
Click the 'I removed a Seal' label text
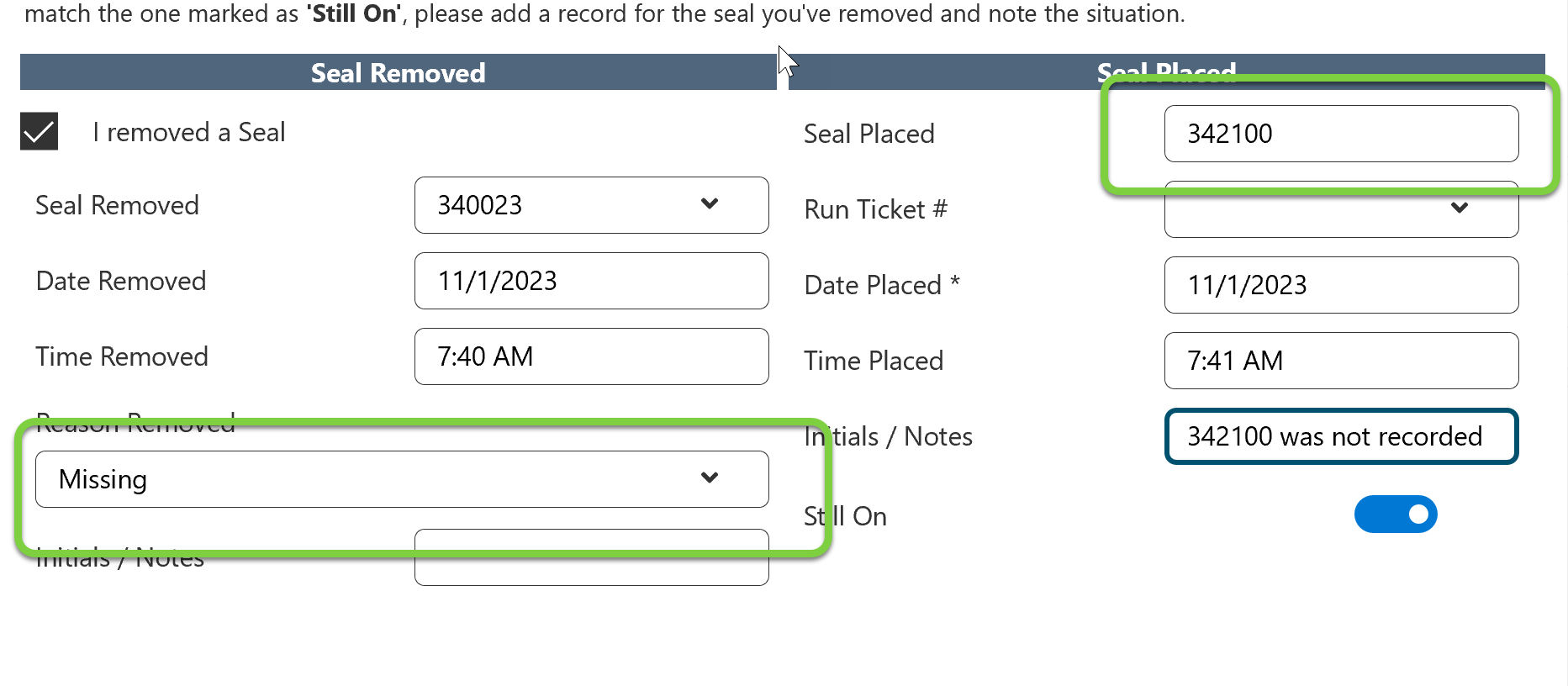189,132
